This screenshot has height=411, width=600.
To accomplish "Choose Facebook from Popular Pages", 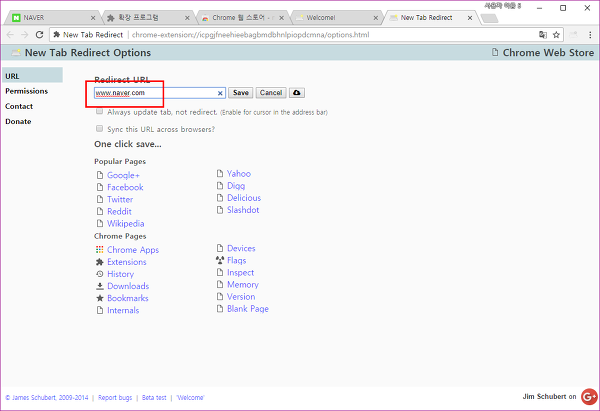I will tap(125, 187).
